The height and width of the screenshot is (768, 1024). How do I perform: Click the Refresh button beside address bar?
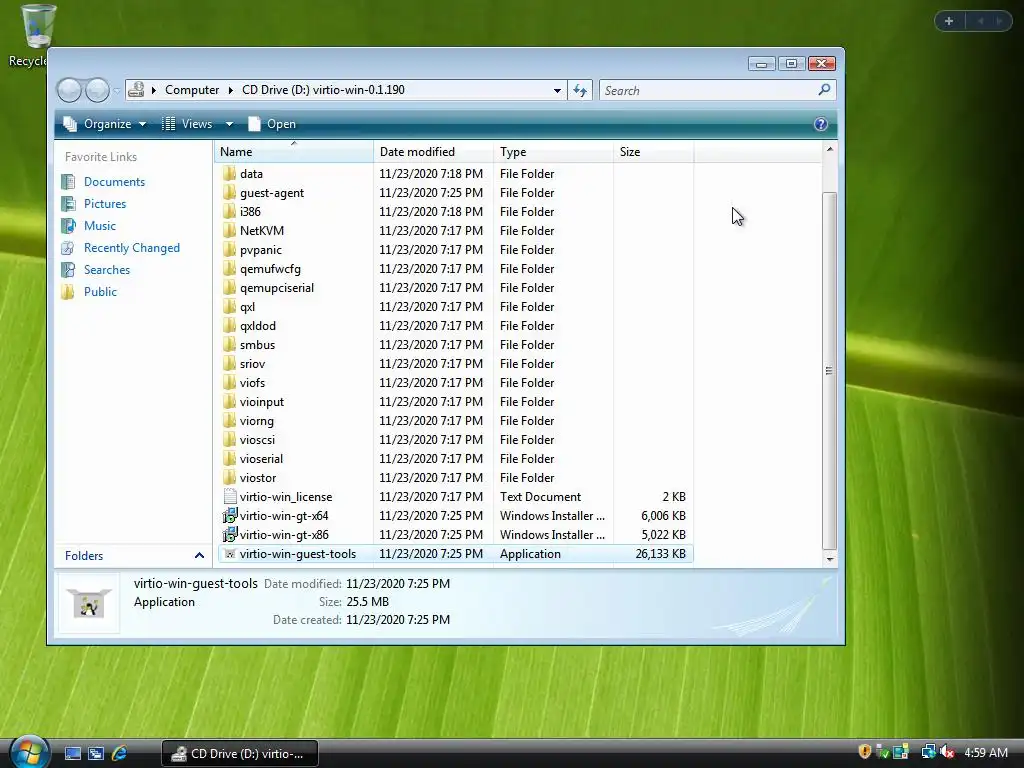tap(580, 90)
